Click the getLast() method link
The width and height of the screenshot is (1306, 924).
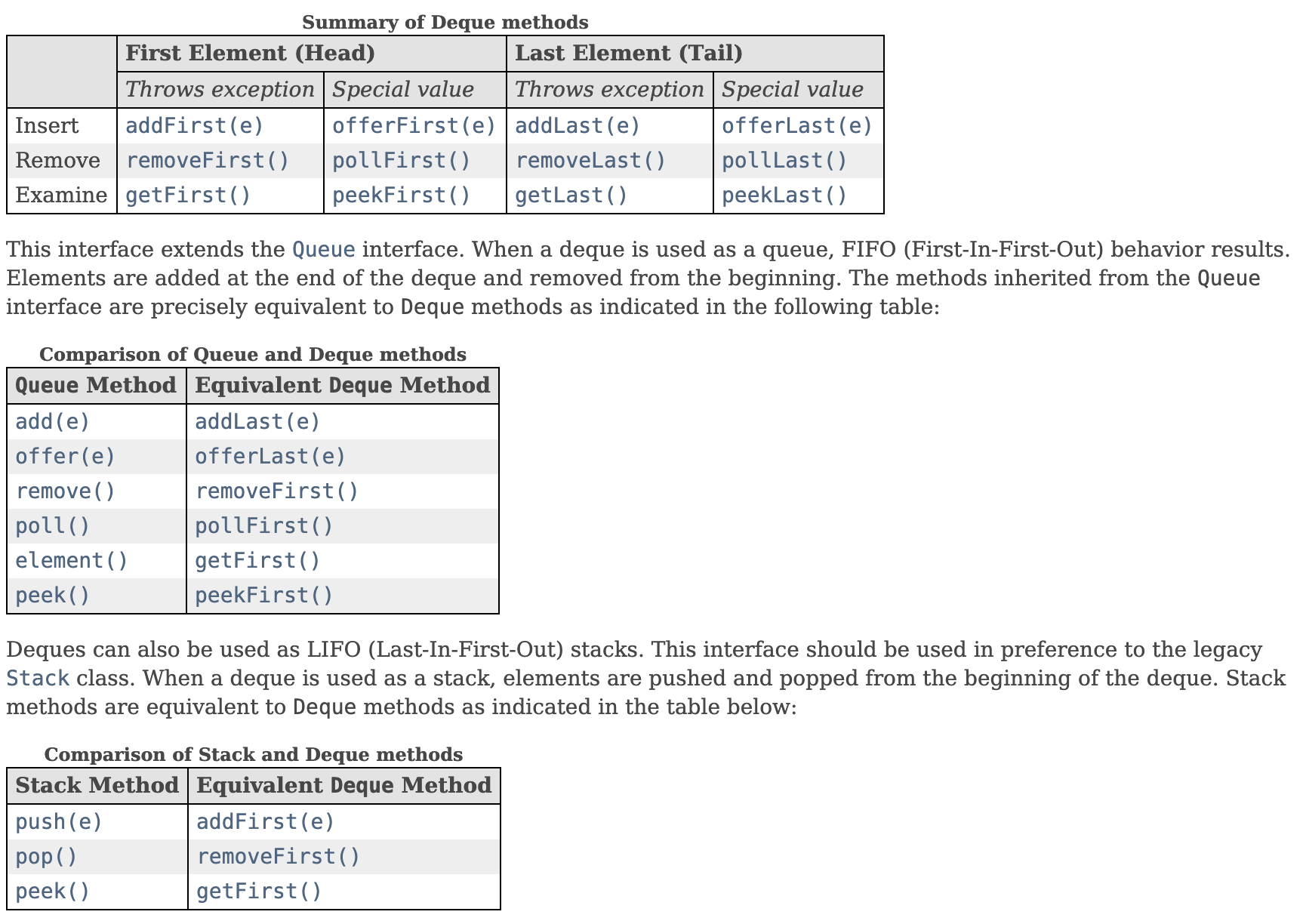571,196
